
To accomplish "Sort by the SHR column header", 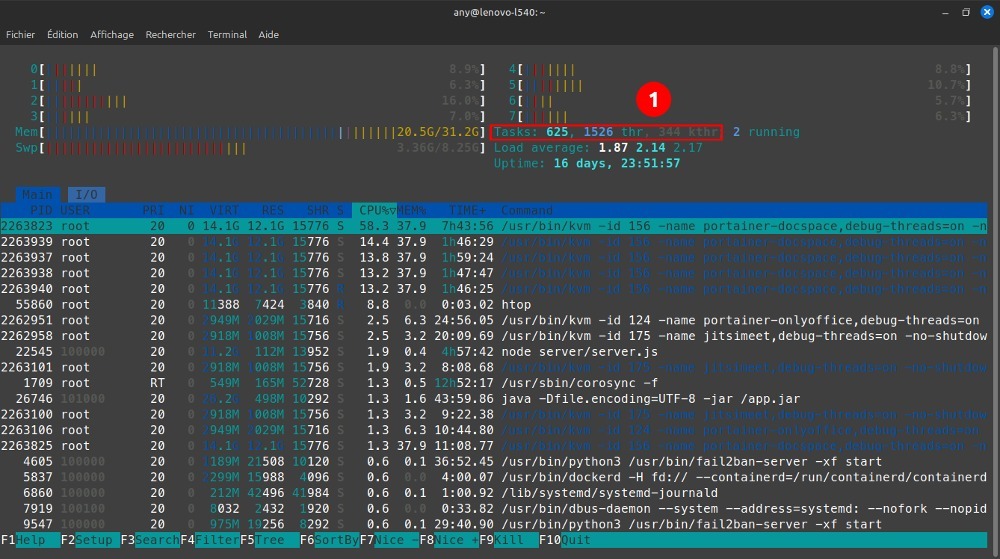I will [318, 210].
